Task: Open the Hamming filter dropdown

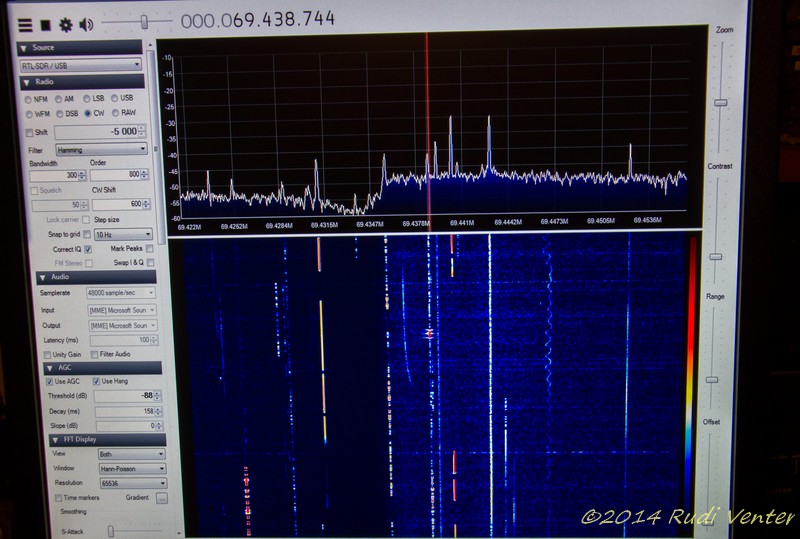Action: click(102, 150)
